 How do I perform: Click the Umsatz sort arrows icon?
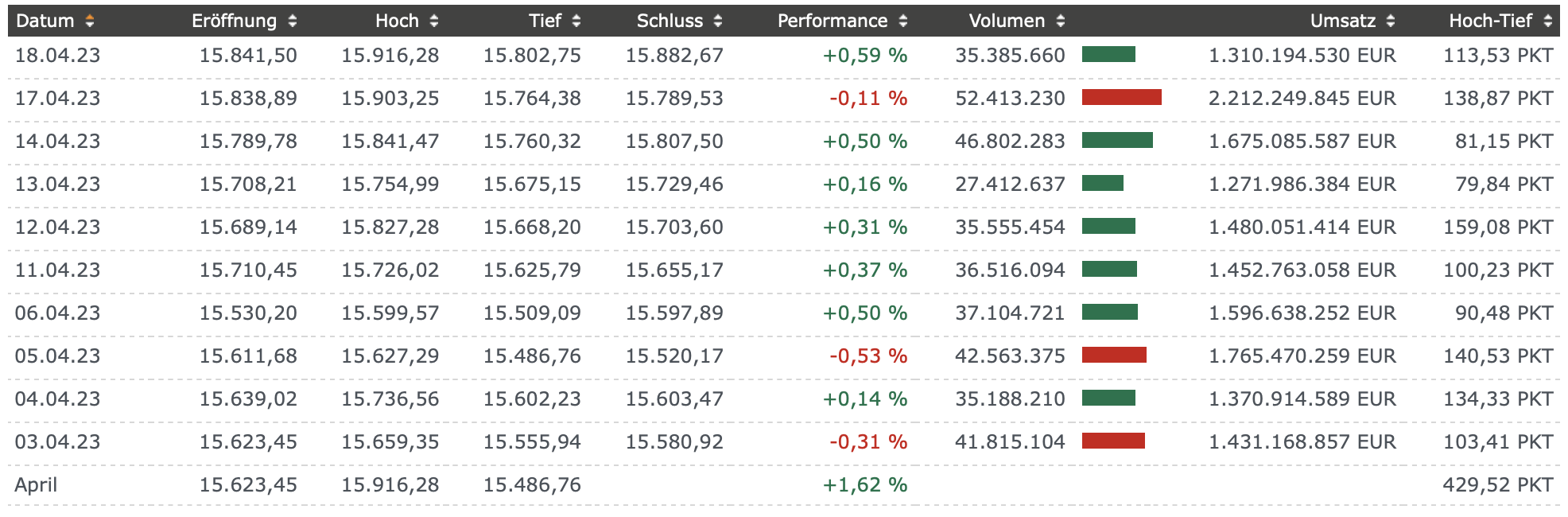pyautogui.click(x=1391, y=21)
